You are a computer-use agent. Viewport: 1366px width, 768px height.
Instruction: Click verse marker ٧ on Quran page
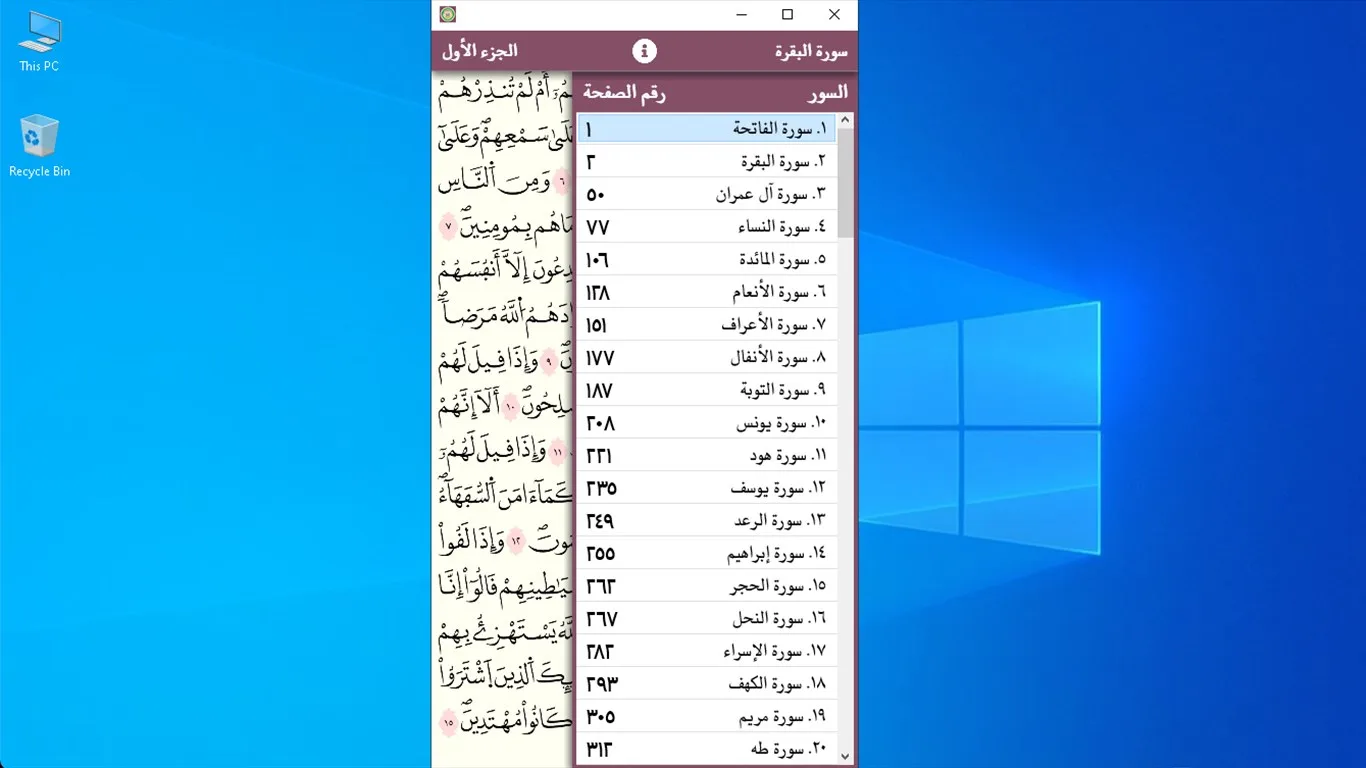[x=448, y=227]
